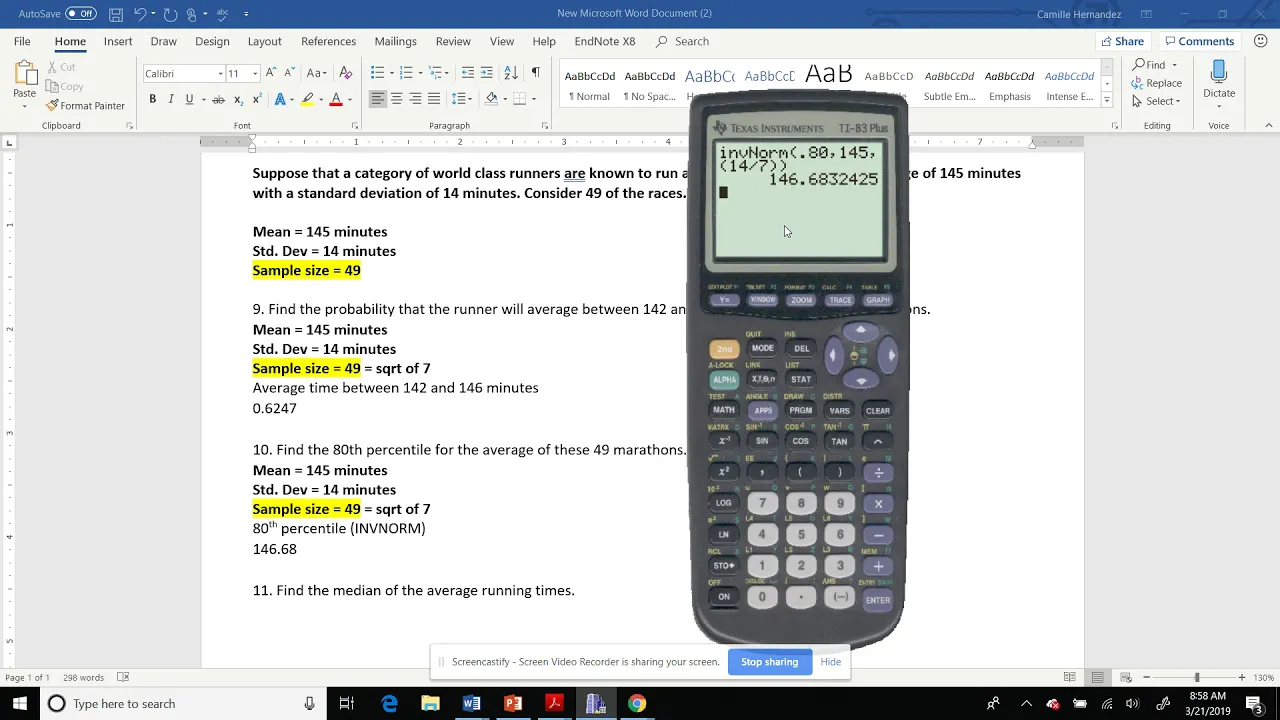
Task: Click the red font color button
Action: pos(336,99)
